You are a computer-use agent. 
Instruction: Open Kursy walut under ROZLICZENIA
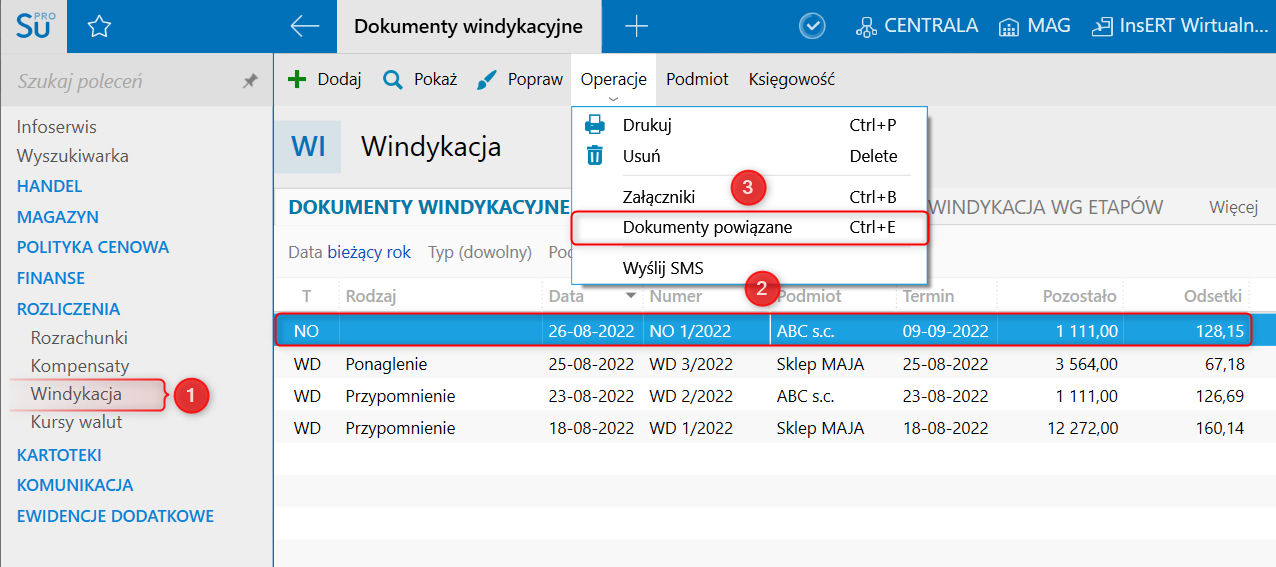point(76,422)
